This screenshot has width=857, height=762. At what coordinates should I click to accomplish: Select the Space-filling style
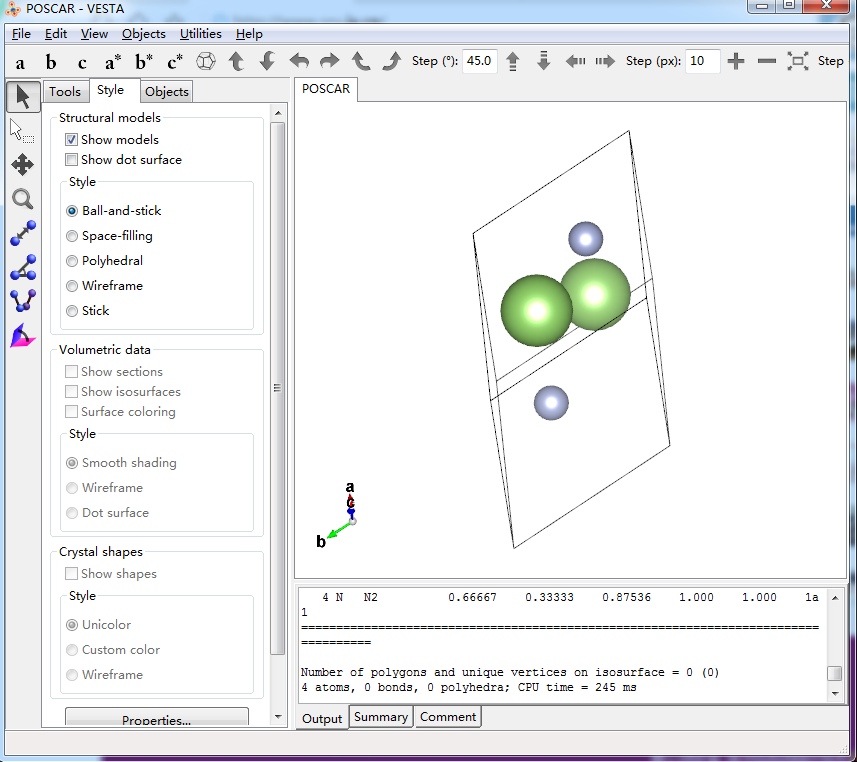[x=72, y=236]
